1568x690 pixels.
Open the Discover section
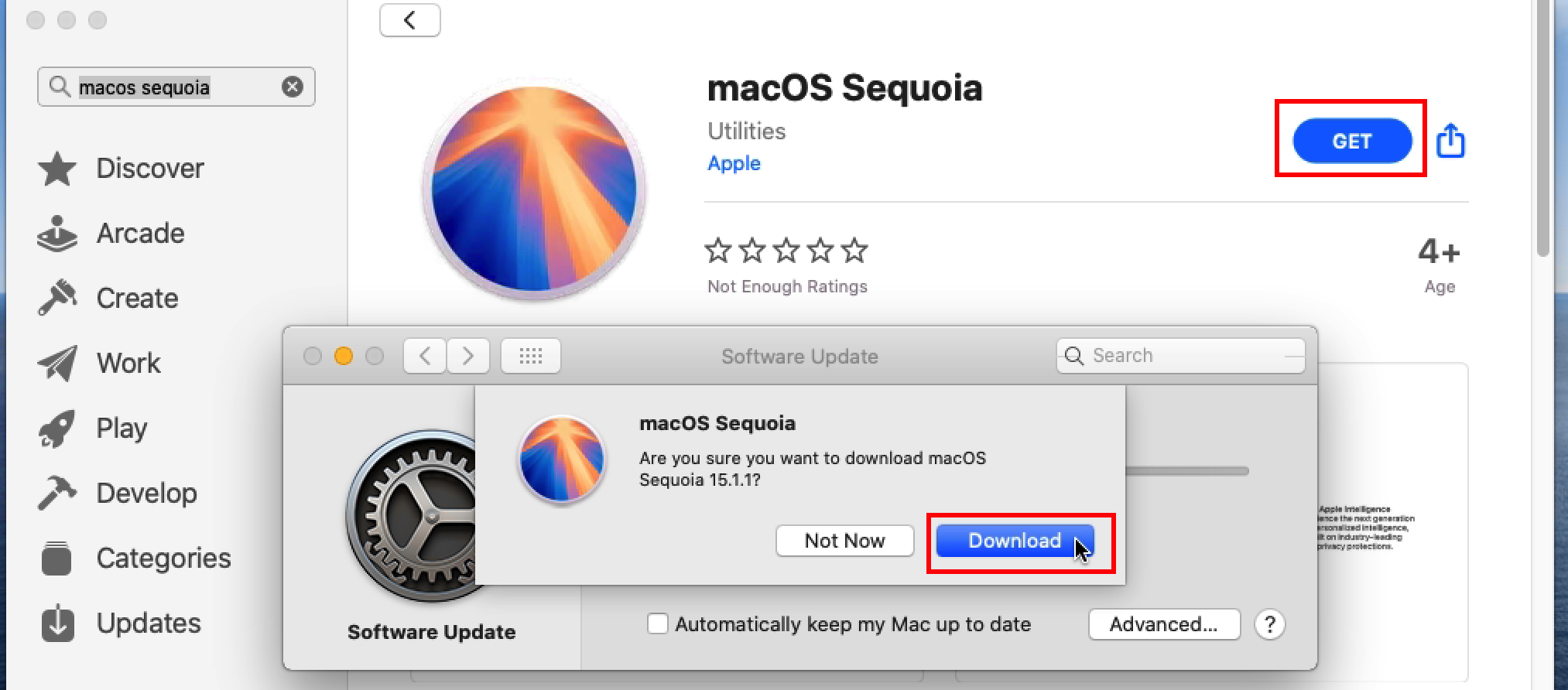(149, 168)
